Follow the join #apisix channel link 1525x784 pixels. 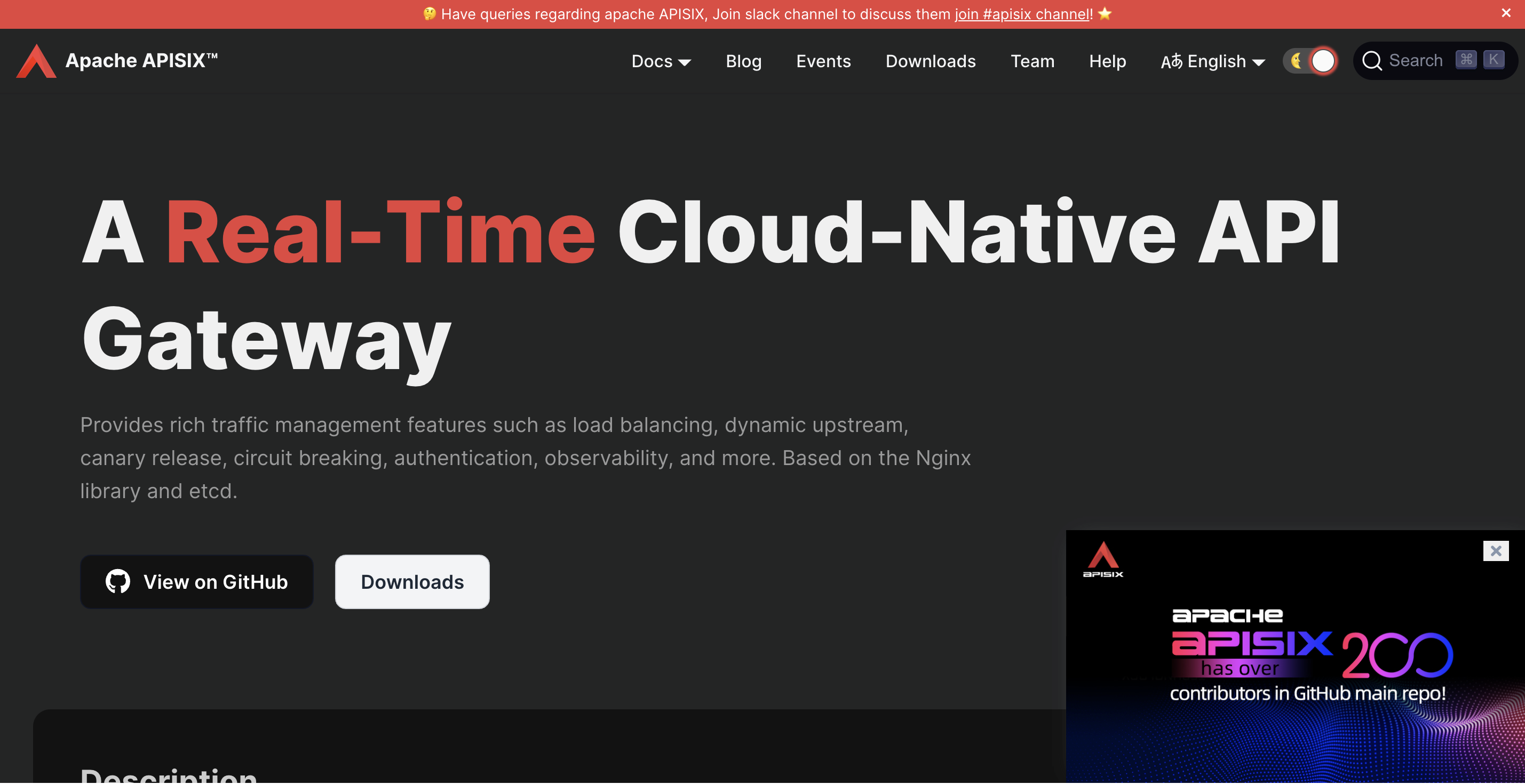[x=1022, y=14]
